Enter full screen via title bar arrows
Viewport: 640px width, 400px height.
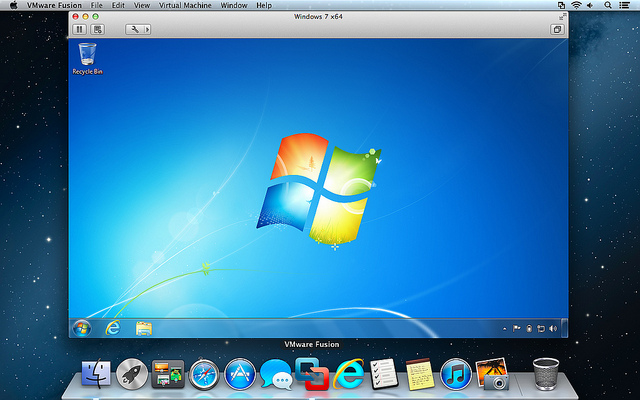click(x=561, y=17)
